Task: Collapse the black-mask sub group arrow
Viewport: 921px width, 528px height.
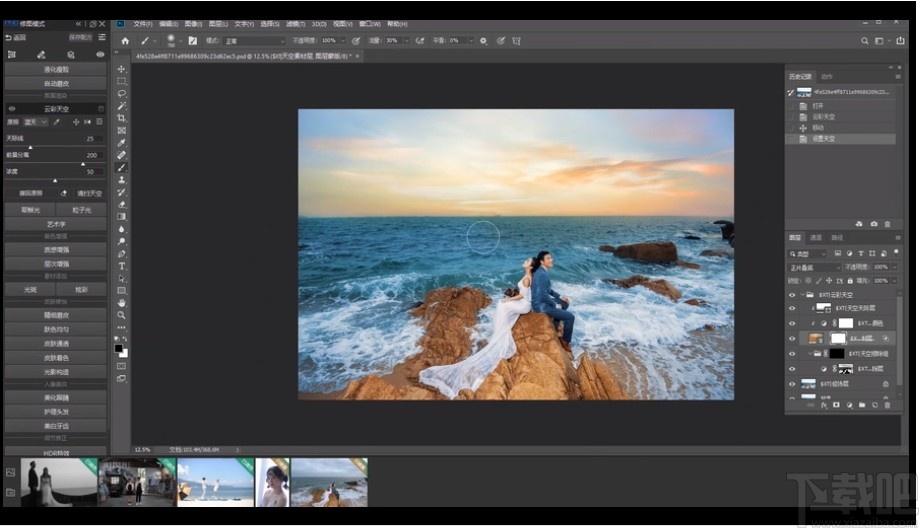Action: click(x=810, y=354)
